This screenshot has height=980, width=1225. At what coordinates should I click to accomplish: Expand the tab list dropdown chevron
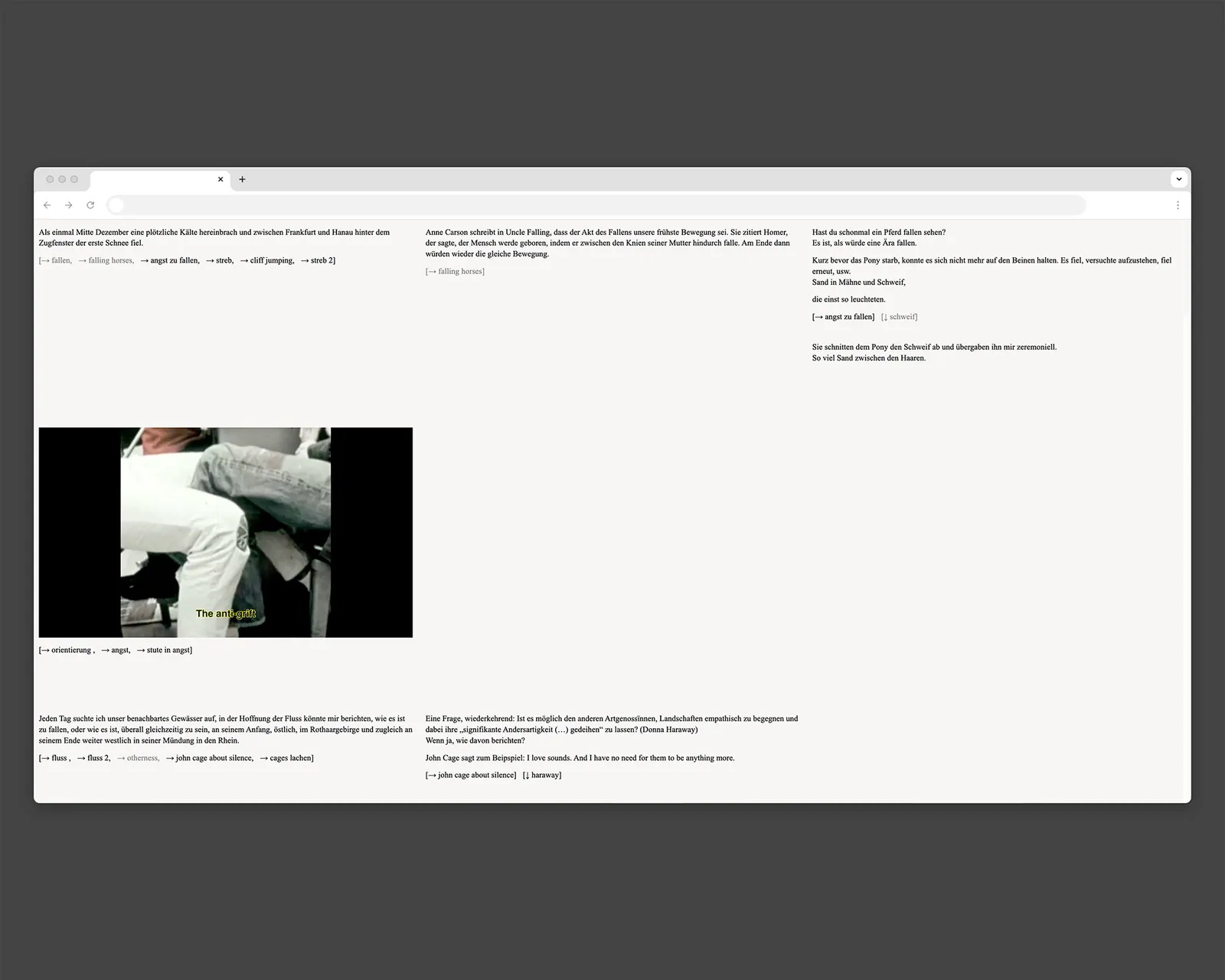(x=1178, y=179)
